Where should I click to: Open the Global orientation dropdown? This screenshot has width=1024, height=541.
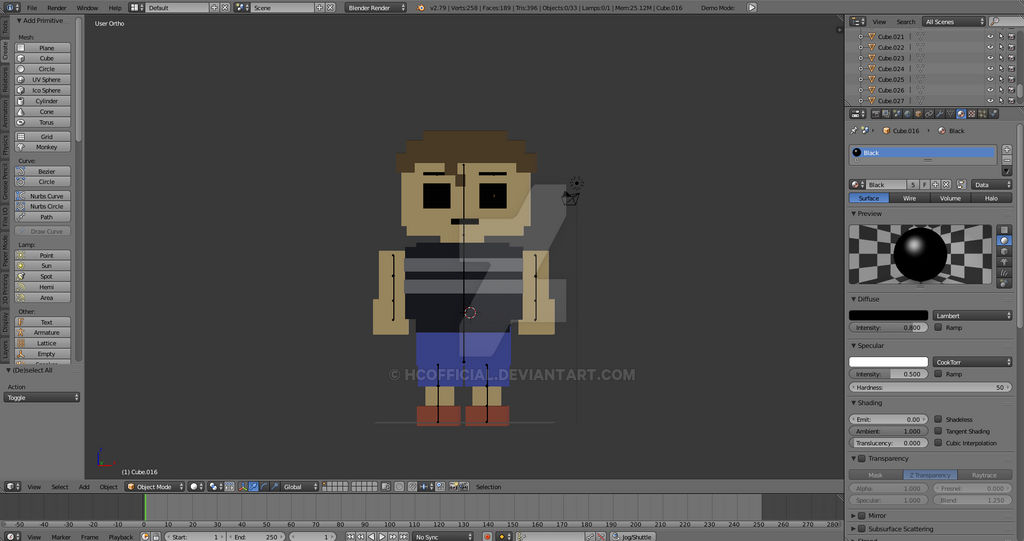299,487
